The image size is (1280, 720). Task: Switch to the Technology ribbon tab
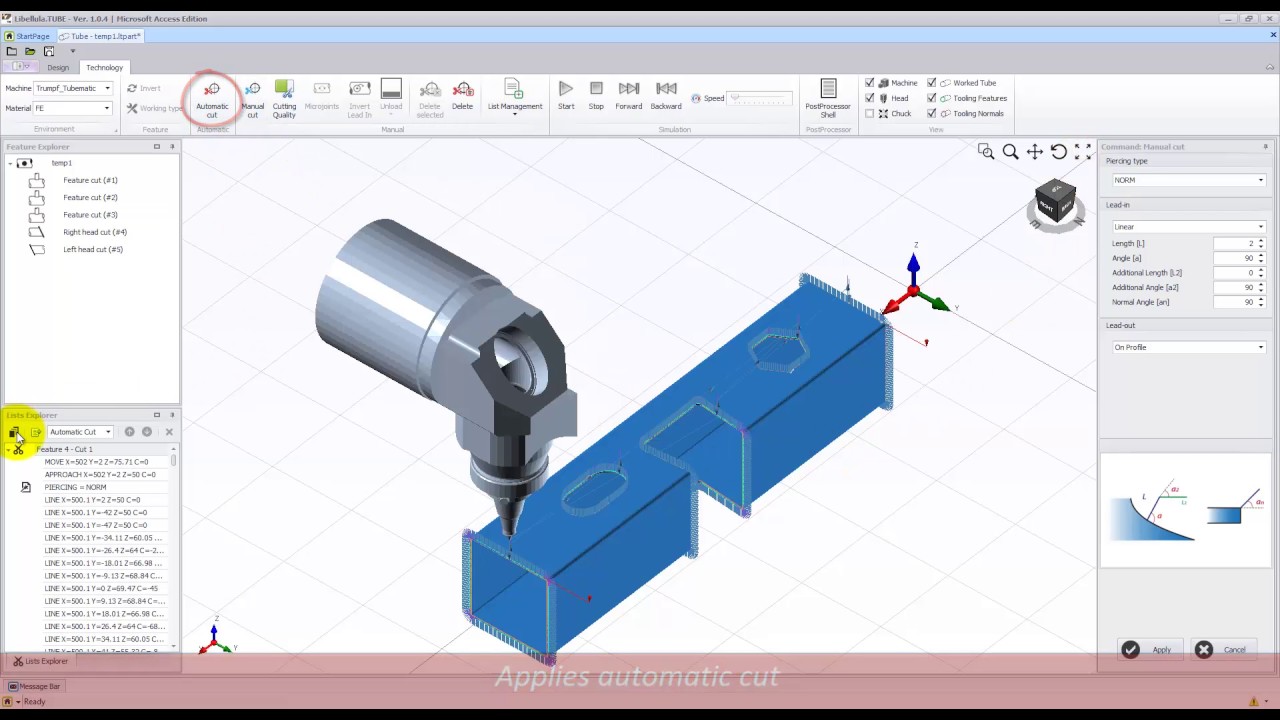coord(104,68)
